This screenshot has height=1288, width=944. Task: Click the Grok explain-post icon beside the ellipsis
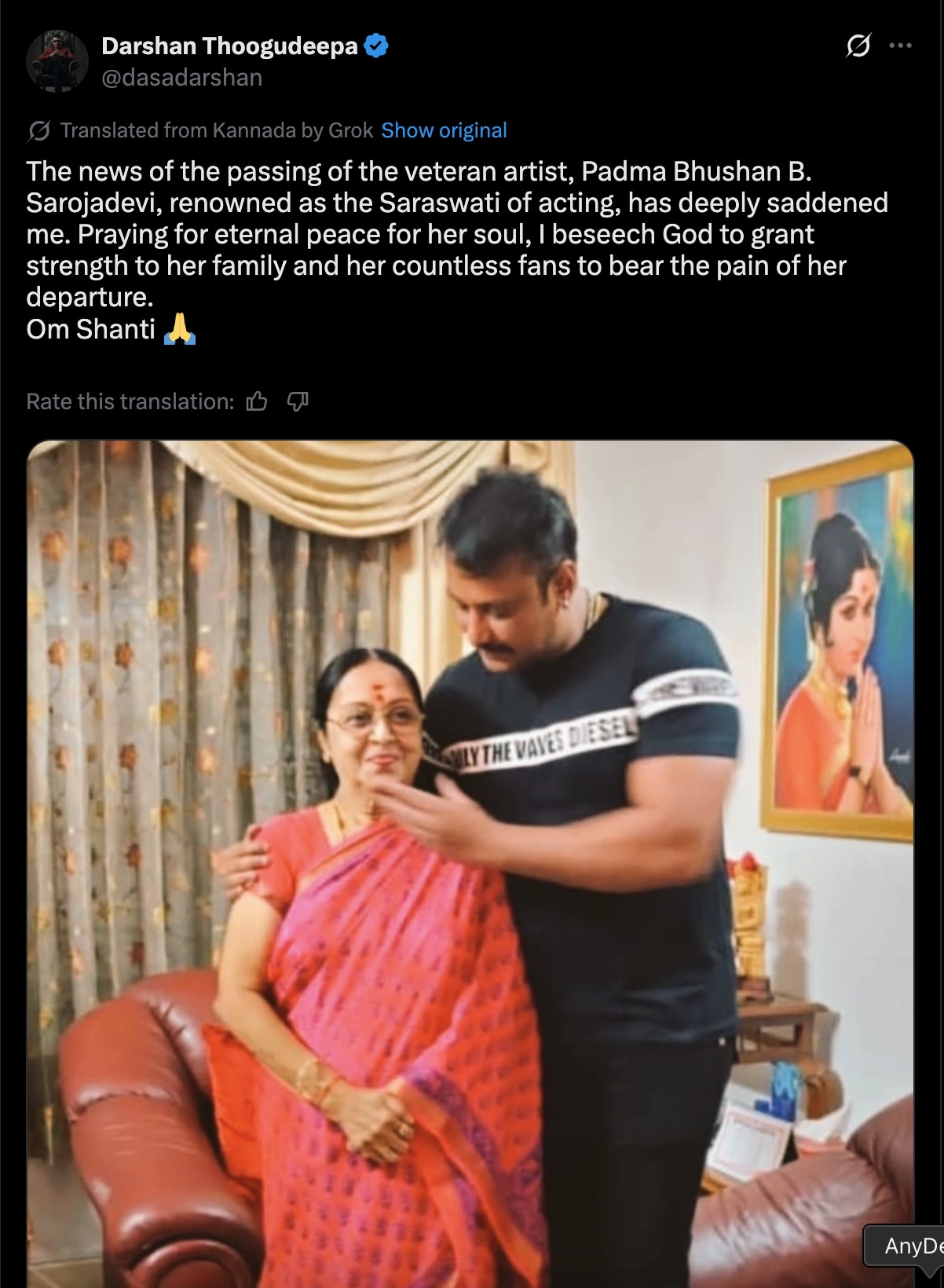tap(858, 46)
